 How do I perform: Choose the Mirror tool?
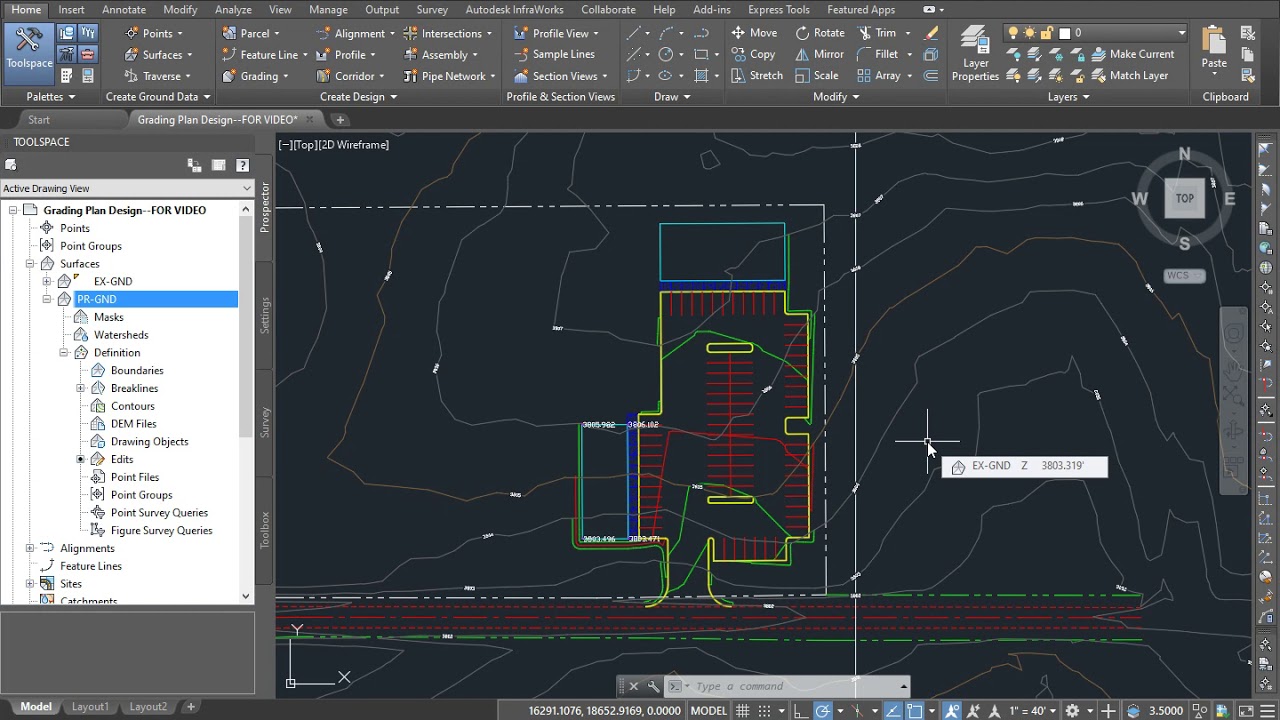click(x=820, y=54)
